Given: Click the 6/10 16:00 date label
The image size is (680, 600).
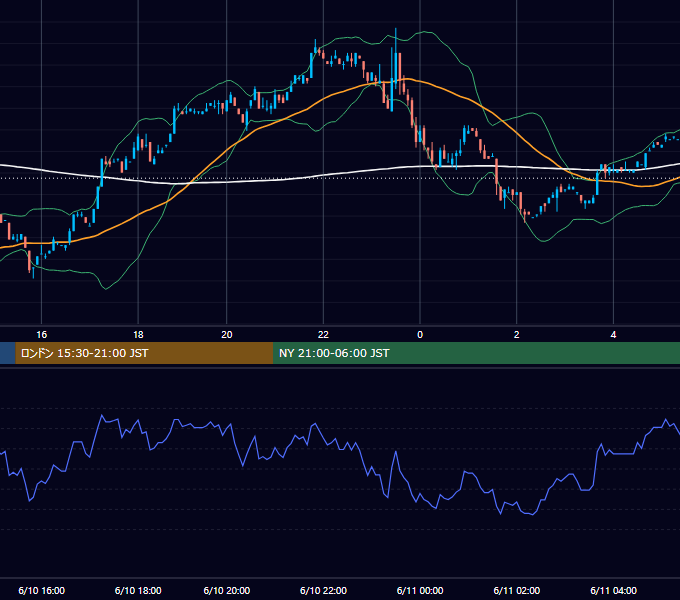Looking at the screenshot, I should (42, 590).
